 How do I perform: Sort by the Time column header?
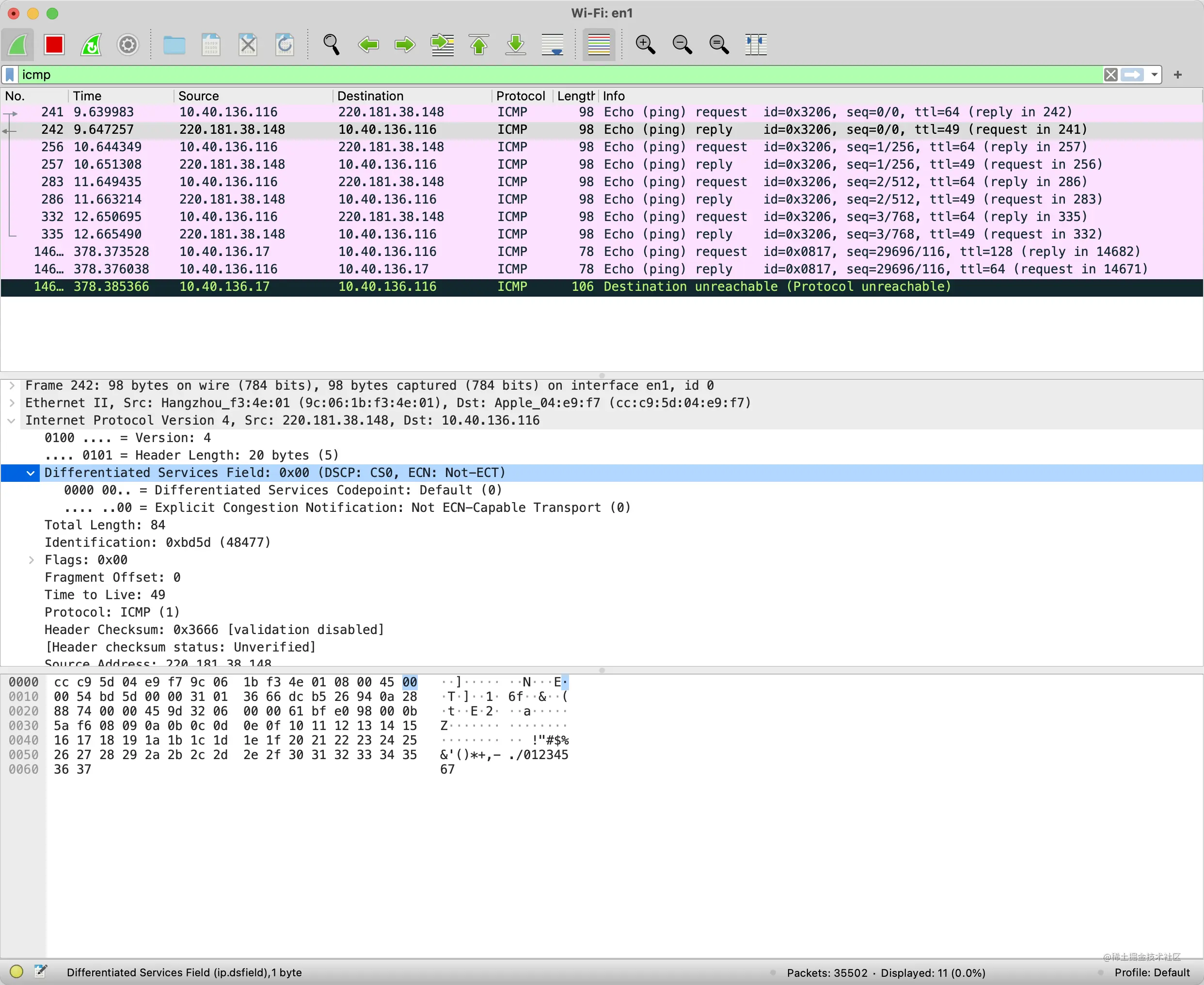coord(121,96)
